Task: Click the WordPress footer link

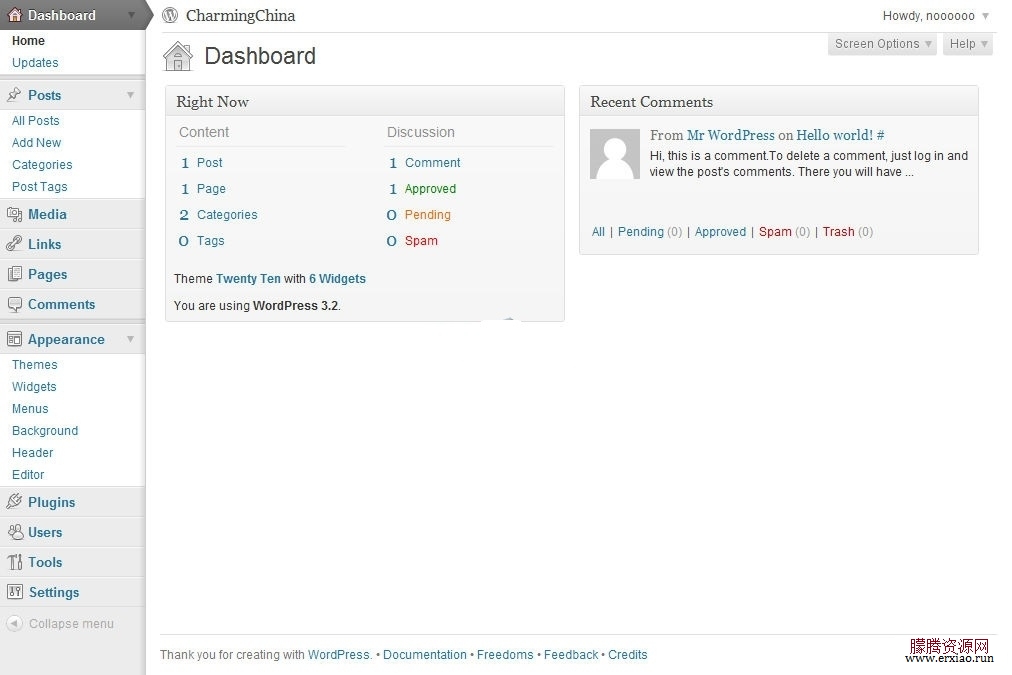Action: tap(338, 654)
